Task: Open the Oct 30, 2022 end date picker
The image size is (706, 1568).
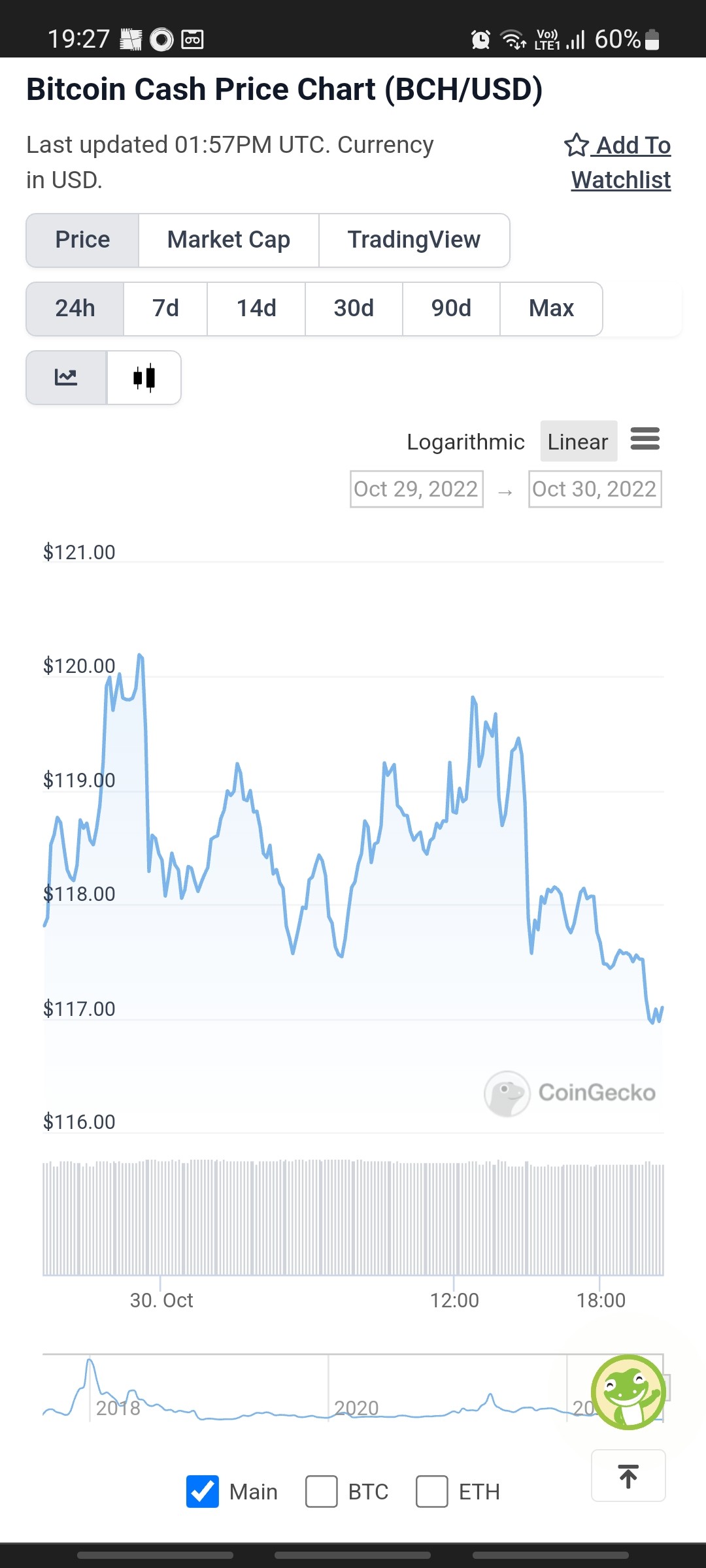Action: click(x=595, y=489)
